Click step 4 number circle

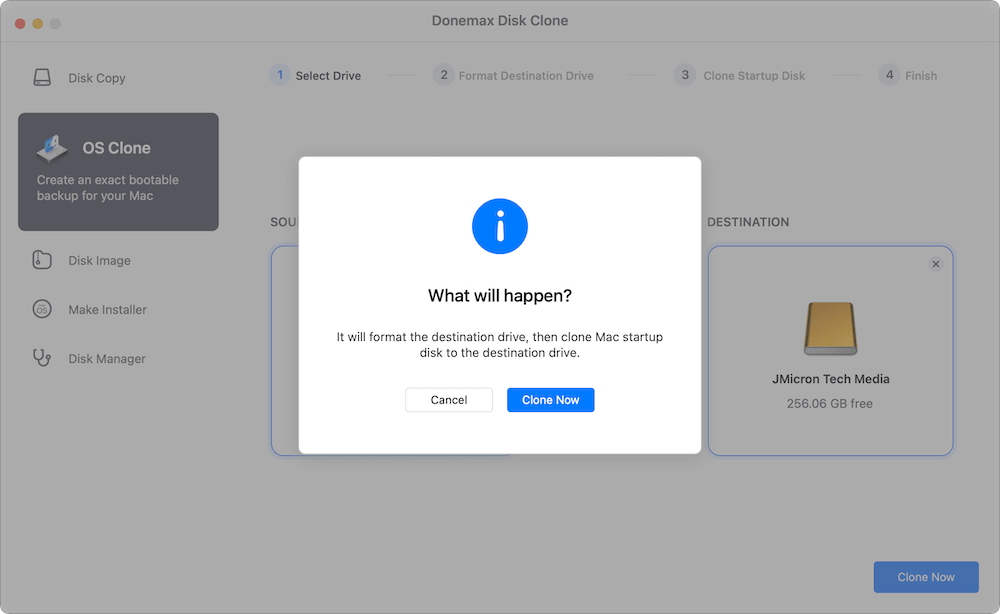pyautogui.click(x=889, y=75)
